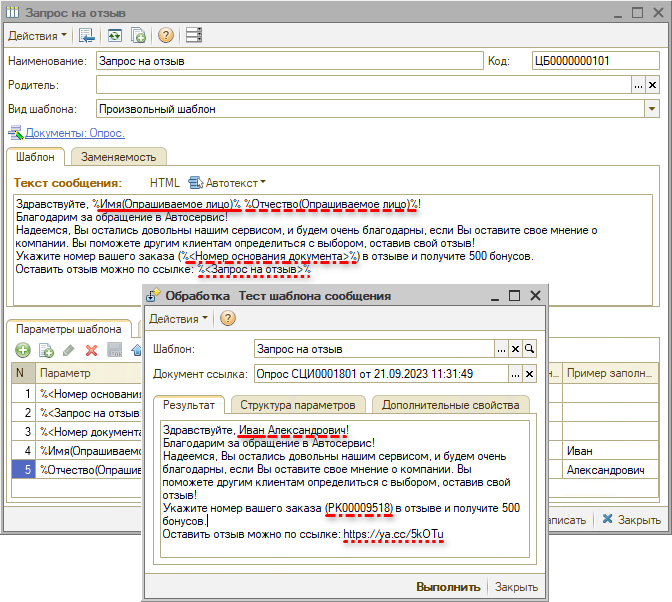Click the copy-with-plus toolbar icon
Image resolution: width=672 pixels, height=602 pixels.
point(138,36)
